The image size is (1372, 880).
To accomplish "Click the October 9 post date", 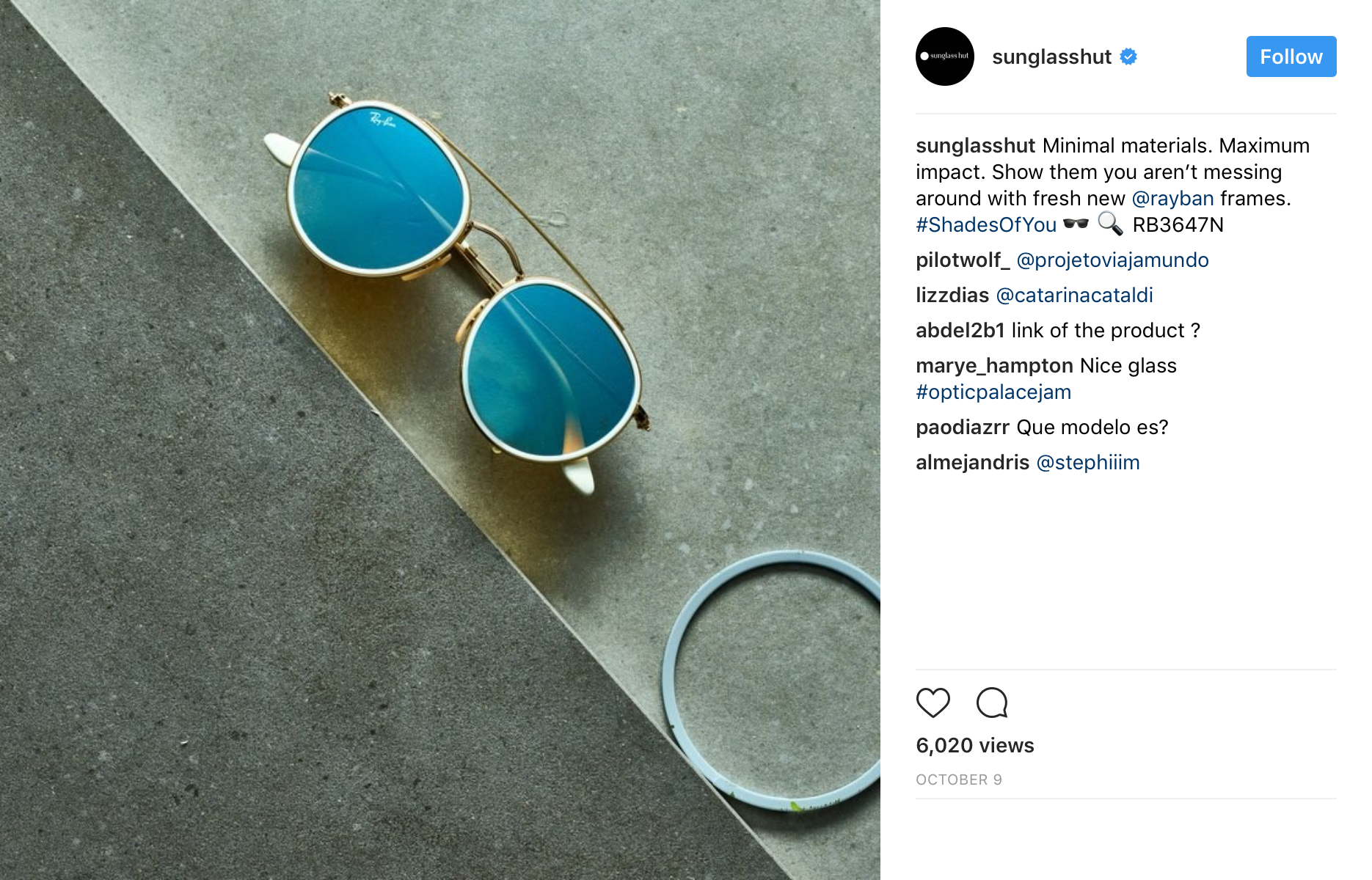I will pyautogui.click(x=959, y=780).
